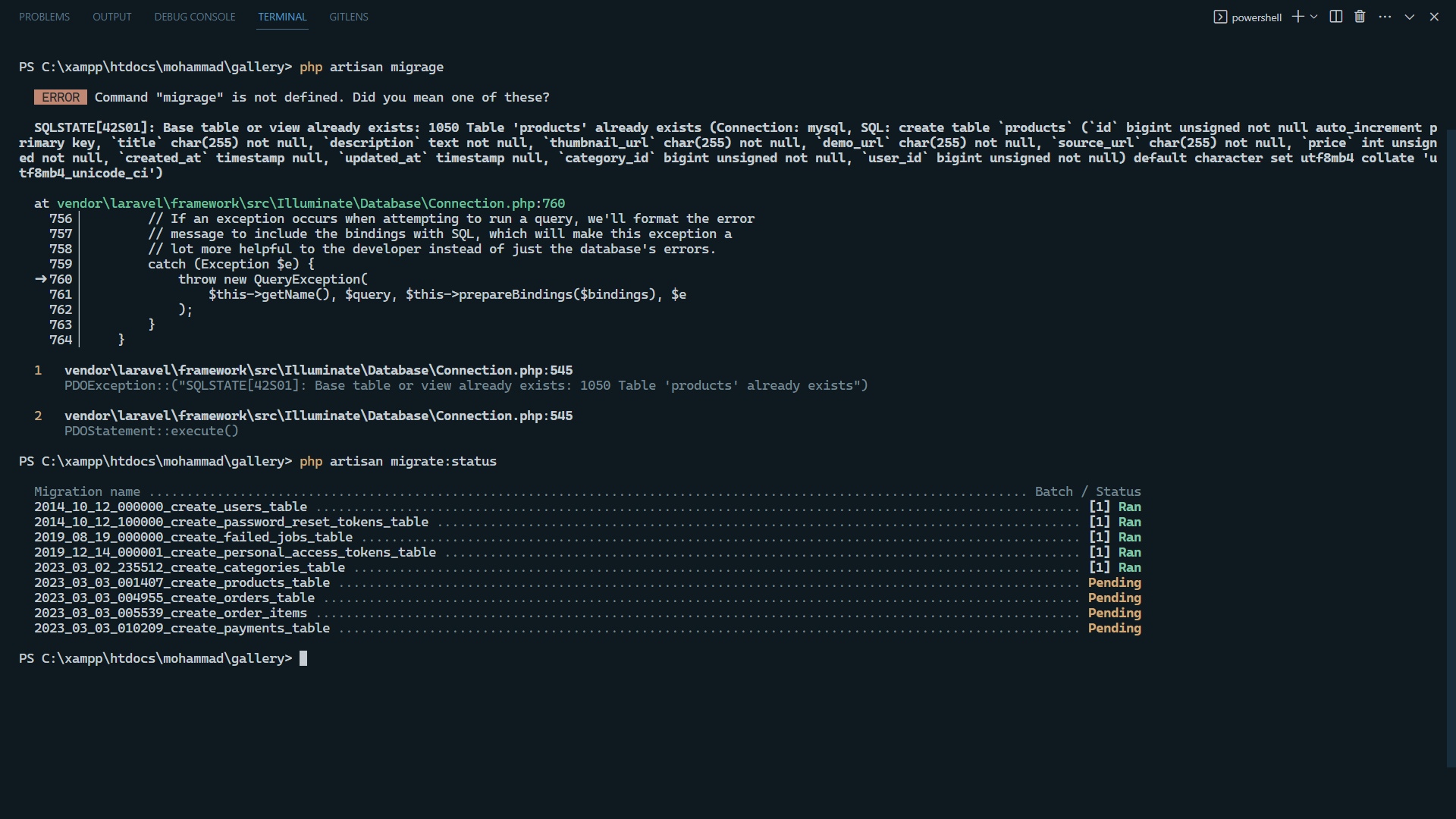1456x819 pixels.
Task: Click the PDOException 'already exists' message line
Action: pos(466,385)
